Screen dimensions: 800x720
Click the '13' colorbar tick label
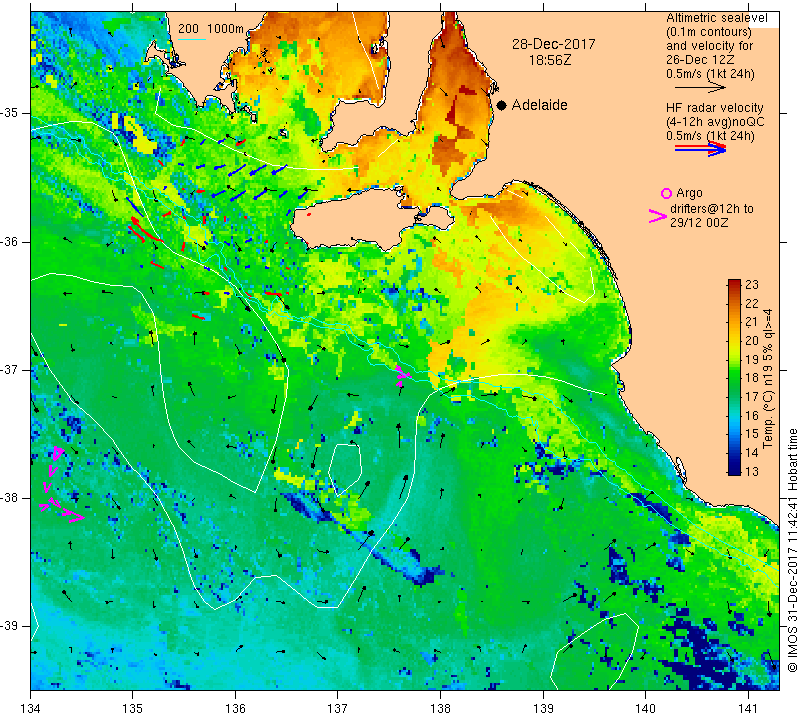752,471
